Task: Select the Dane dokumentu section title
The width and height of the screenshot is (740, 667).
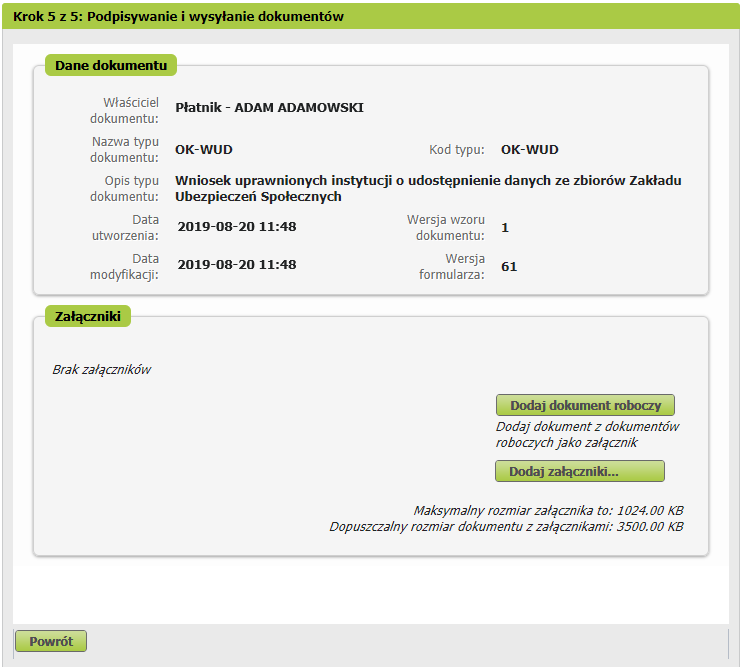Action: click(110, 65)
